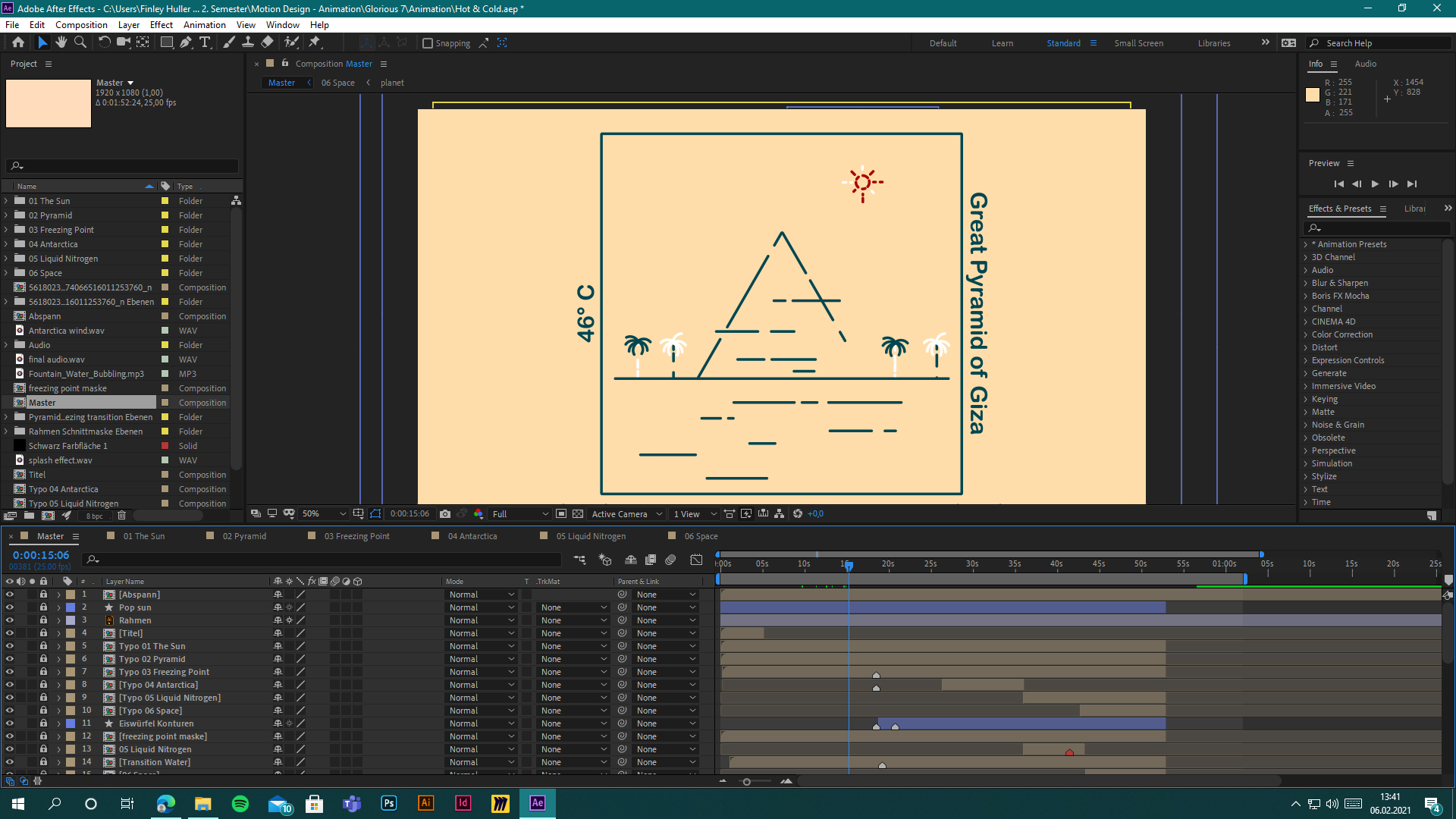Enable the Snapping checkbox
The height and width of the screenshot is (819, 1456).
pos(428,43)
